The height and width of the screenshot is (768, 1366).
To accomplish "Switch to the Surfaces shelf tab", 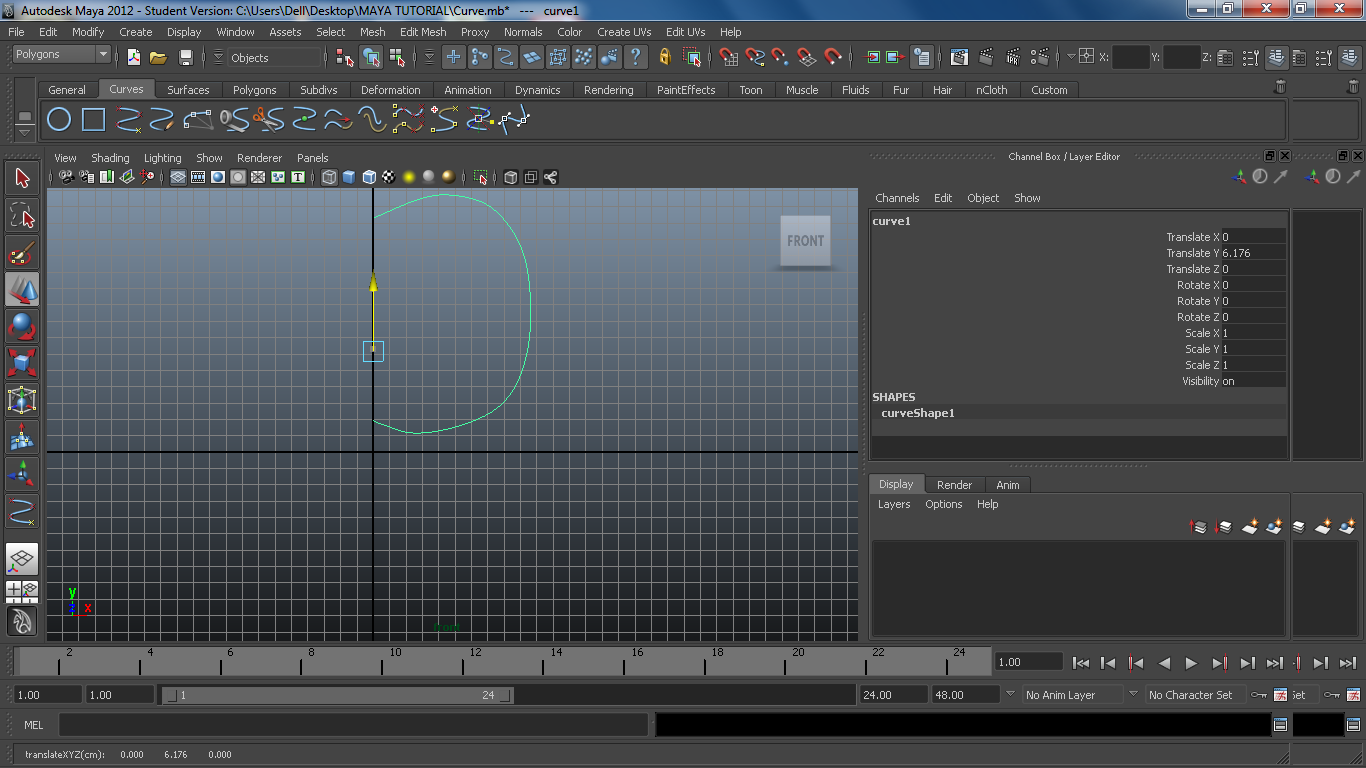I will point(188,90).
